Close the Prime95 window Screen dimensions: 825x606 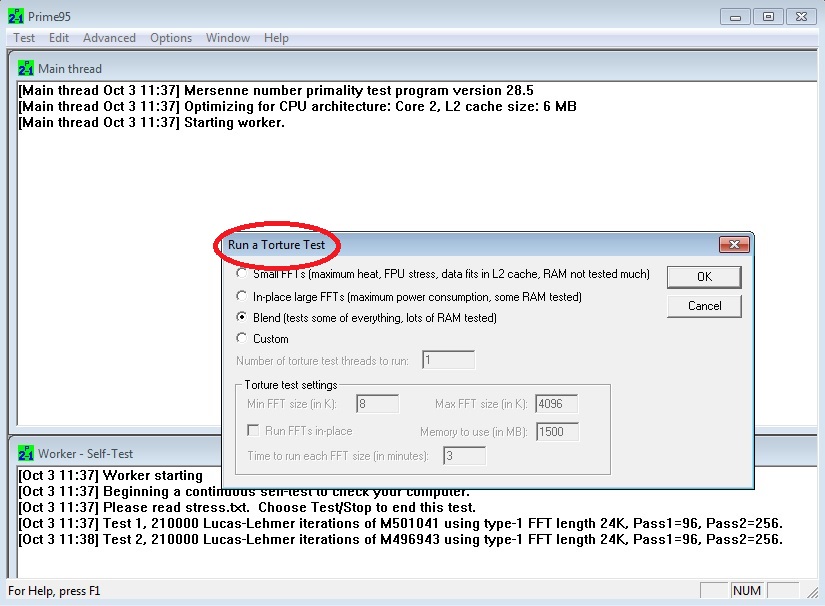[x=801, y=17]
